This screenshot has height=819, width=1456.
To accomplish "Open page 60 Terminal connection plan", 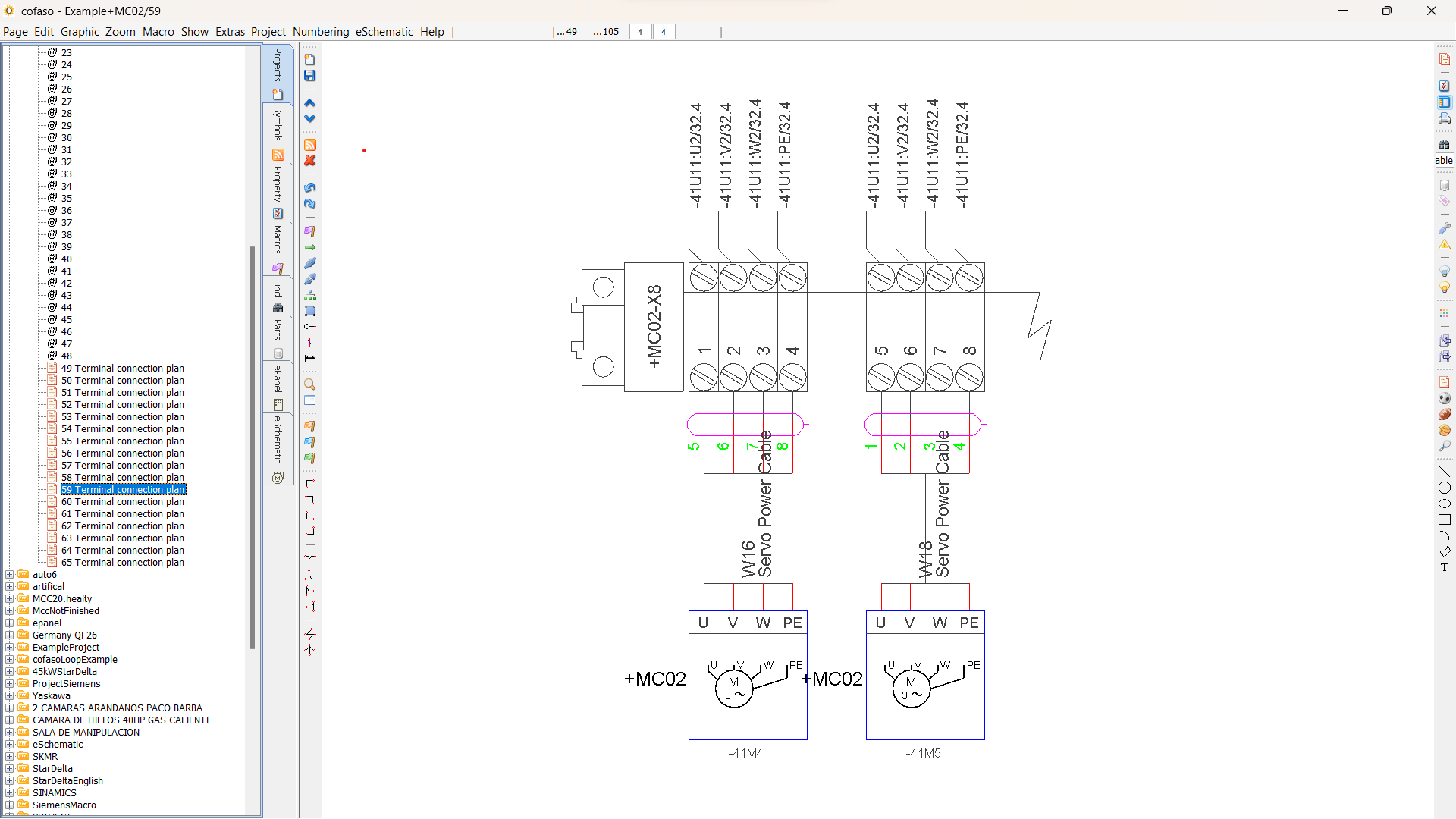I will click(122, 502).
